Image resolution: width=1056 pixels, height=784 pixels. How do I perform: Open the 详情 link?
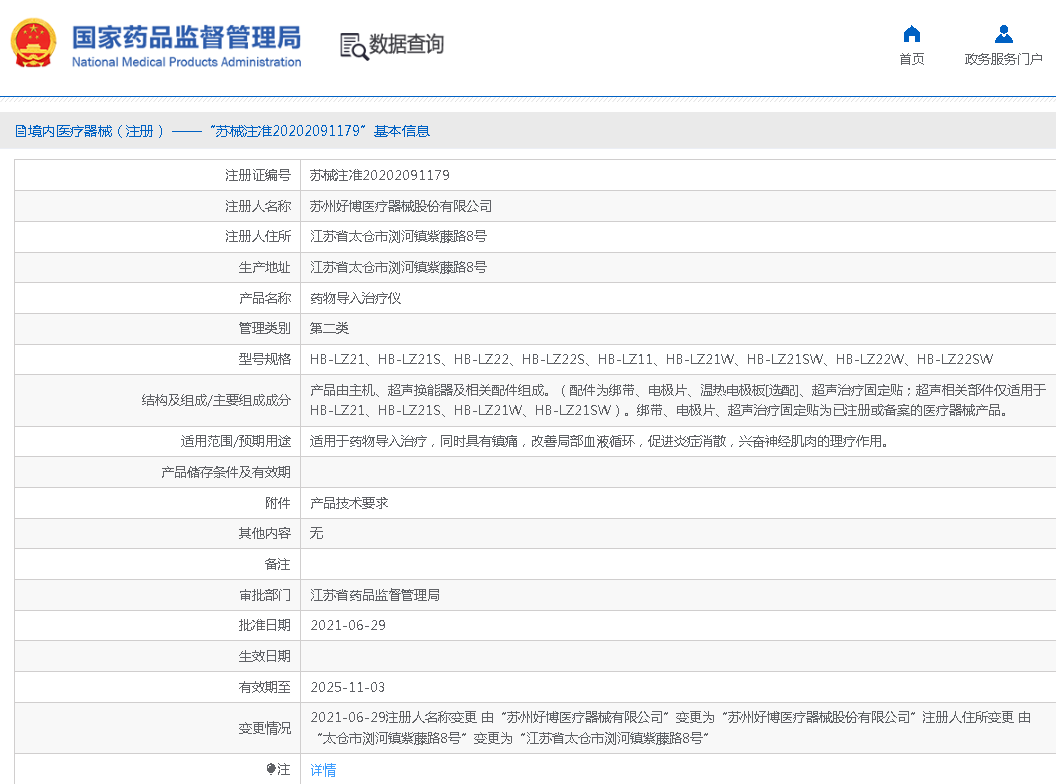pos(323,770)
